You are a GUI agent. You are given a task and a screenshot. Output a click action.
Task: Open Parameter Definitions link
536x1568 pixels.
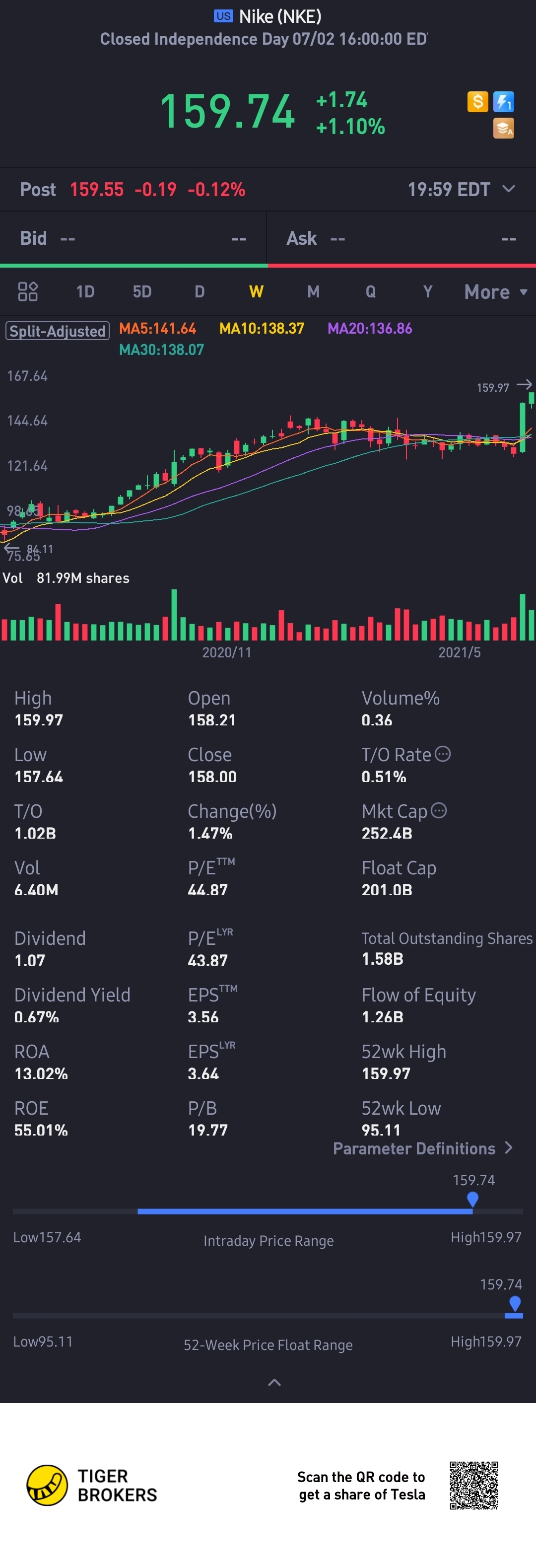(423, 1148)
